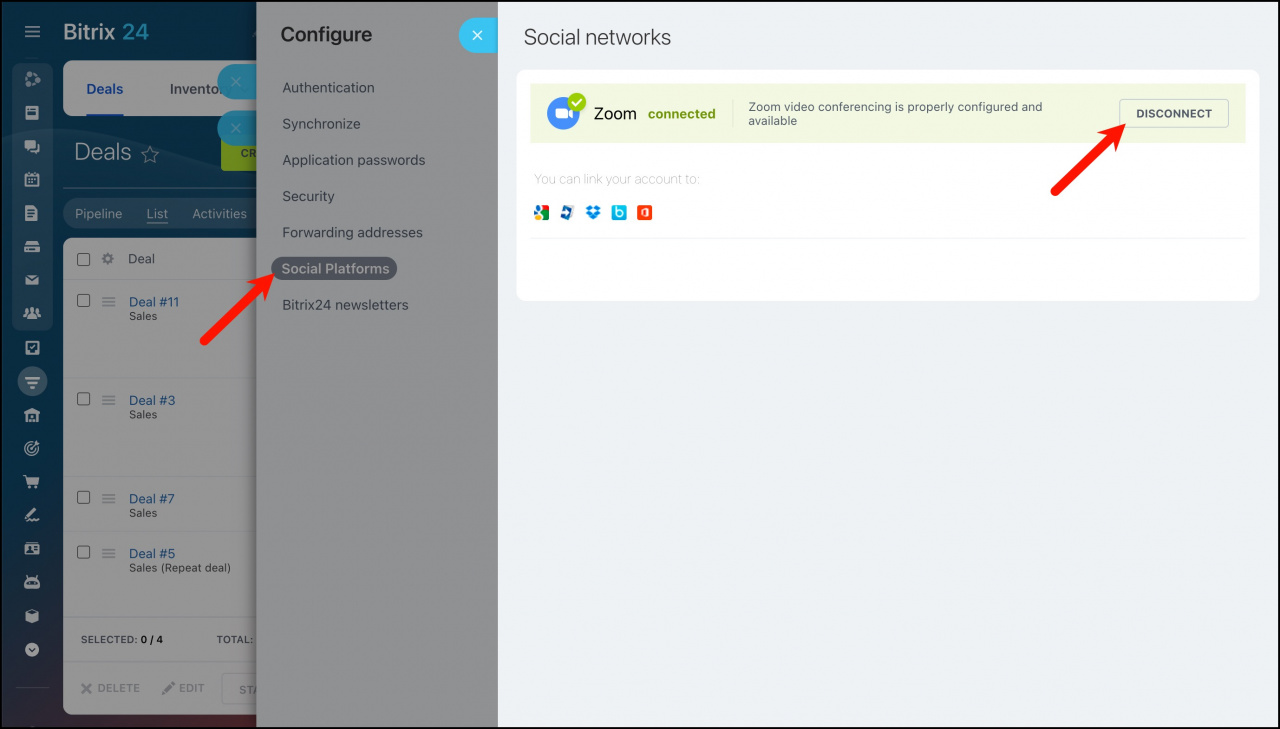Open the bank building sidebar icon
This screenshot has width=1280, height=729.
click(x=32, y=415)
